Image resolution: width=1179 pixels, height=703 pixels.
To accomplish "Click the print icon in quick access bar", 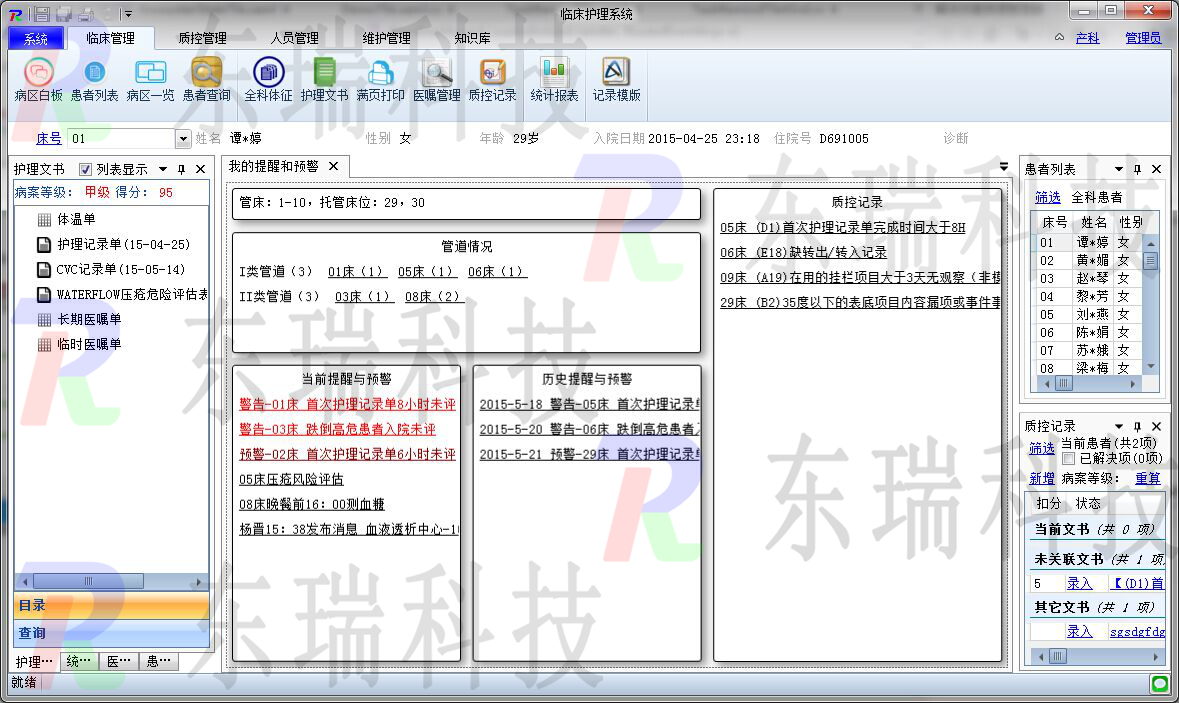I will [86, 14].
